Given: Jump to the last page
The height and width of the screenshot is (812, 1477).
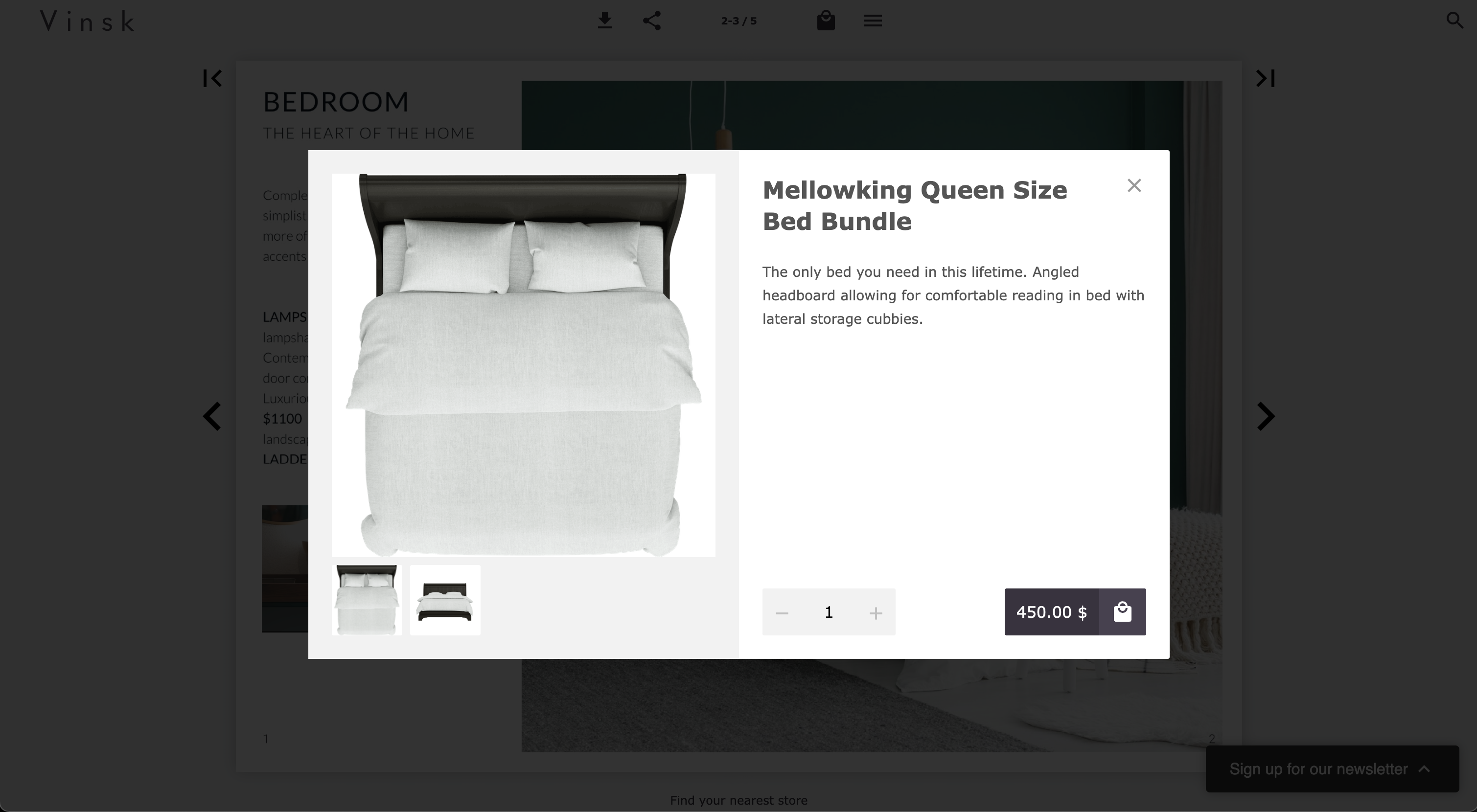Looking at the screenshot, I should point(1266,78).
